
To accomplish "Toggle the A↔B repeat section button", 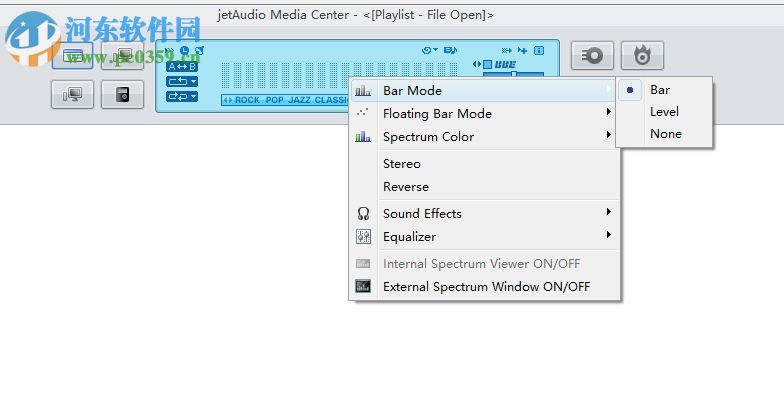I will pos(182,66).
